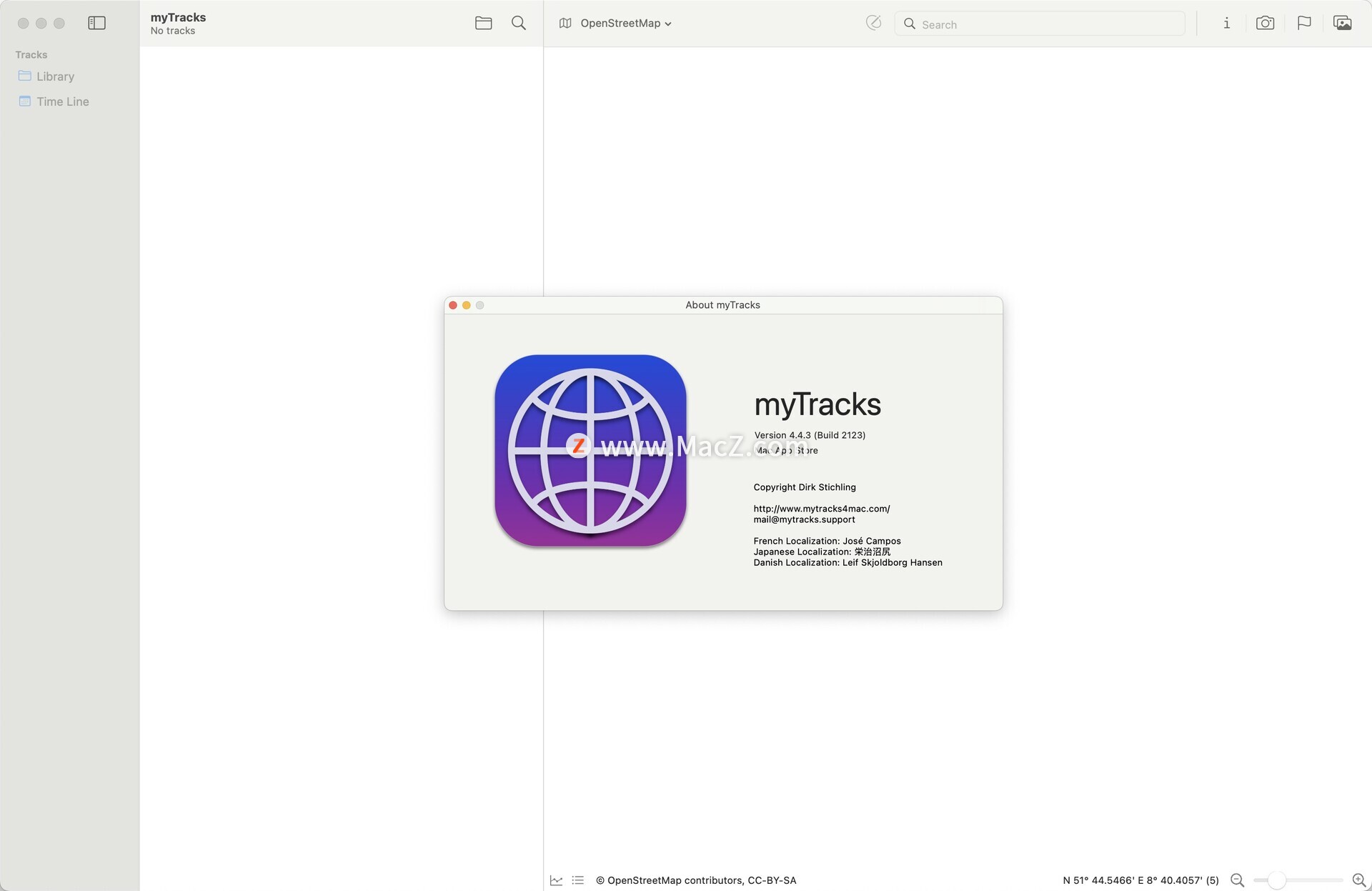Minimize the About myTracks window

coord(467,305)
